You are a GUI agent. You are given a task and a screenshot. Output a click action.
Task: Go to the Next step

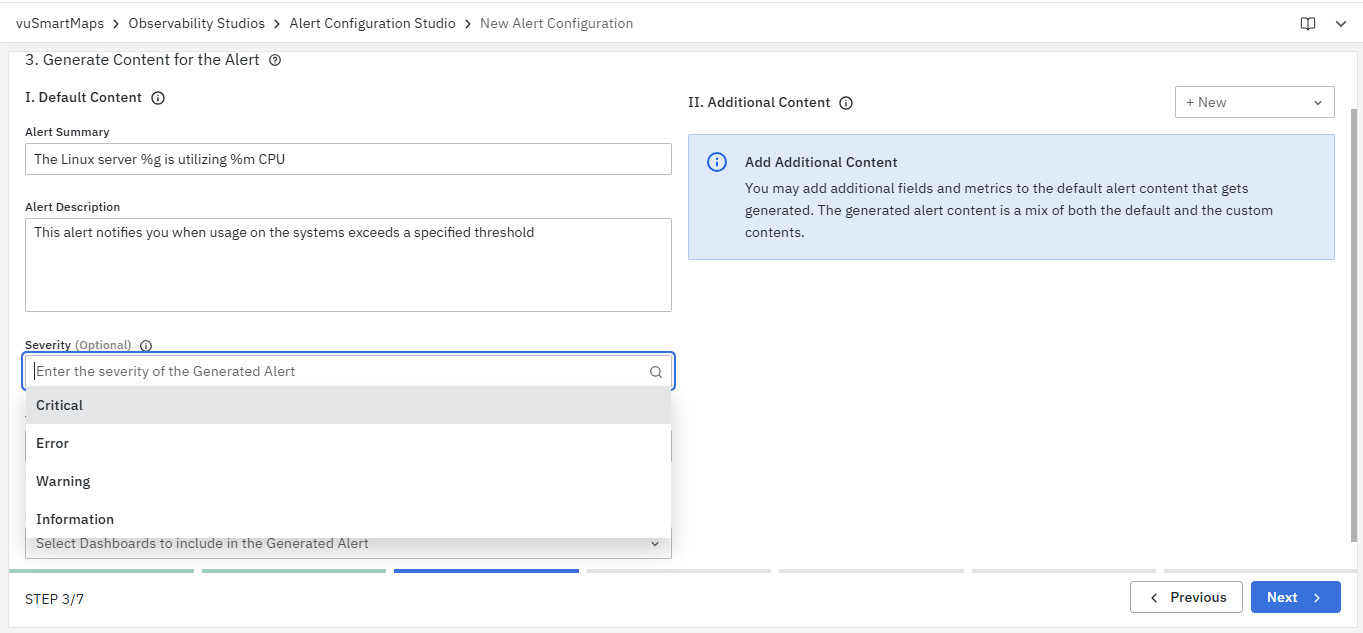tap(1295, 597)
